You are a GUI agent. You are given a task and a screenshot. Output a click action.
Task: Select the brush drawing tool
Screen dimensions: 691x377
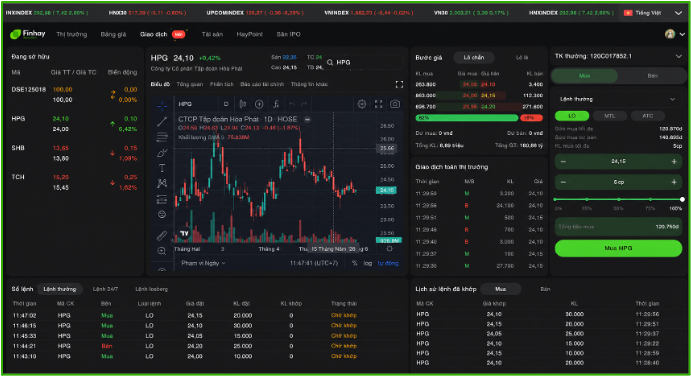pyautogui.click(x=162, y=153)
